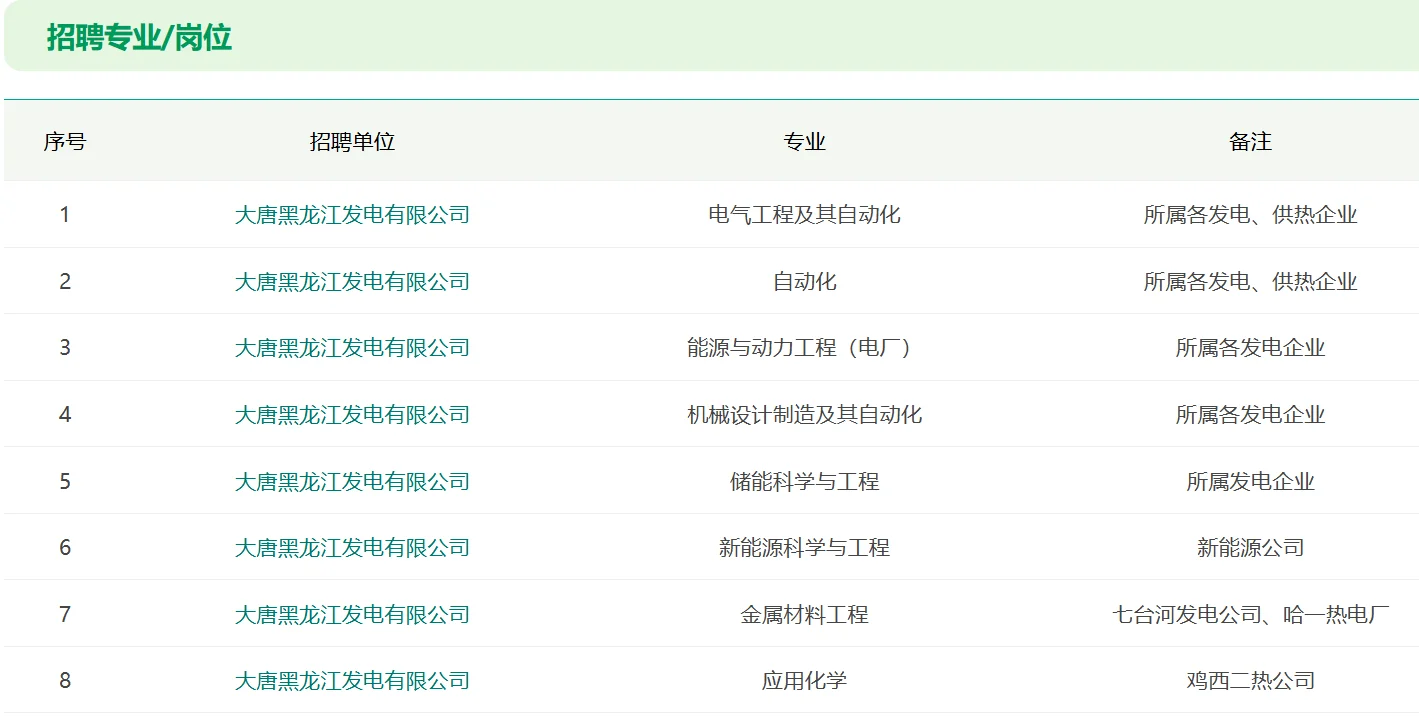Click serial number 6 cell
This screenshot has height=720, width=1419.
pos(65,547)
